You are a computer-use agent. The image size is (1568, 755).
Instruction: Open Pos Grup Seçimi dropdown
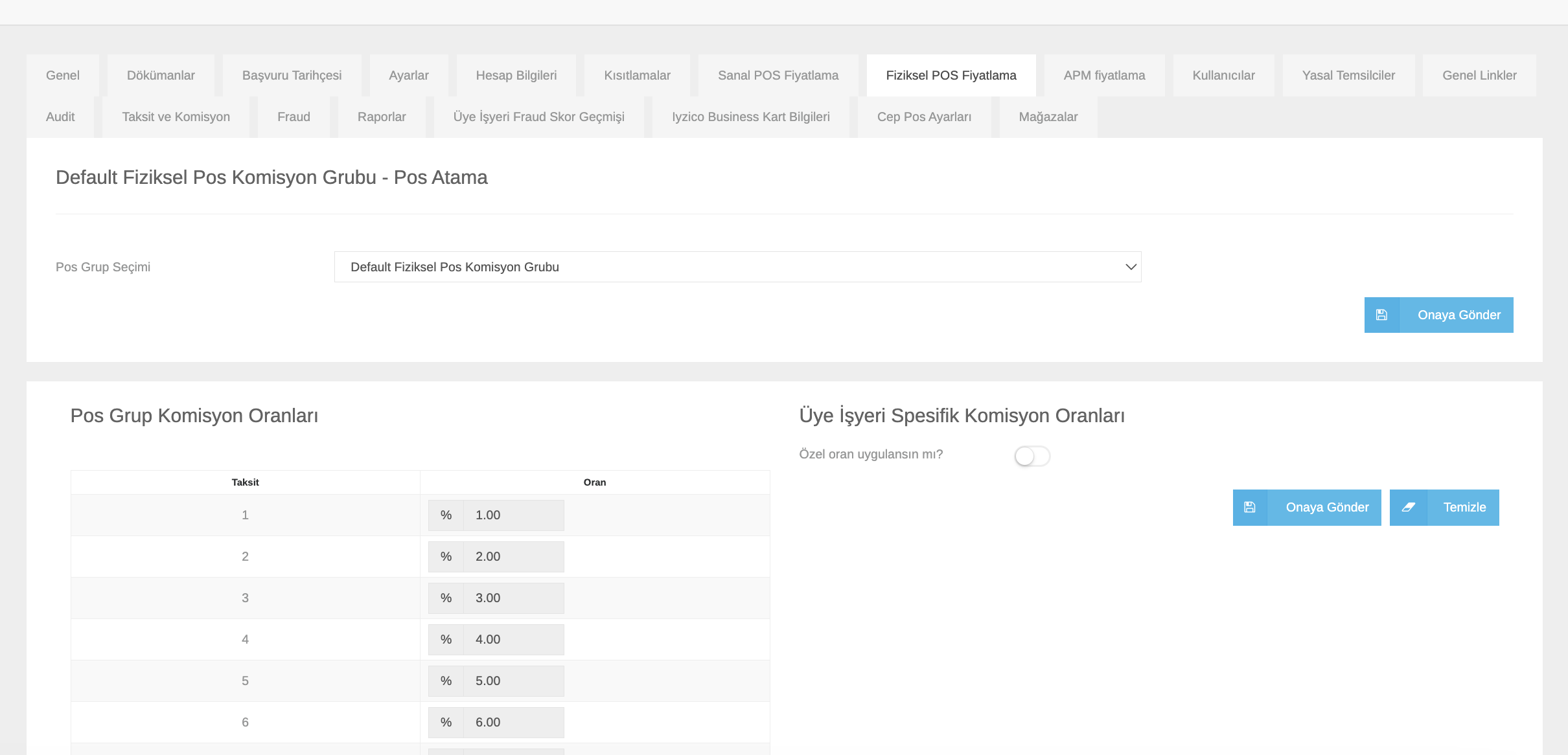pyautogui.click(x=737, y=267)
